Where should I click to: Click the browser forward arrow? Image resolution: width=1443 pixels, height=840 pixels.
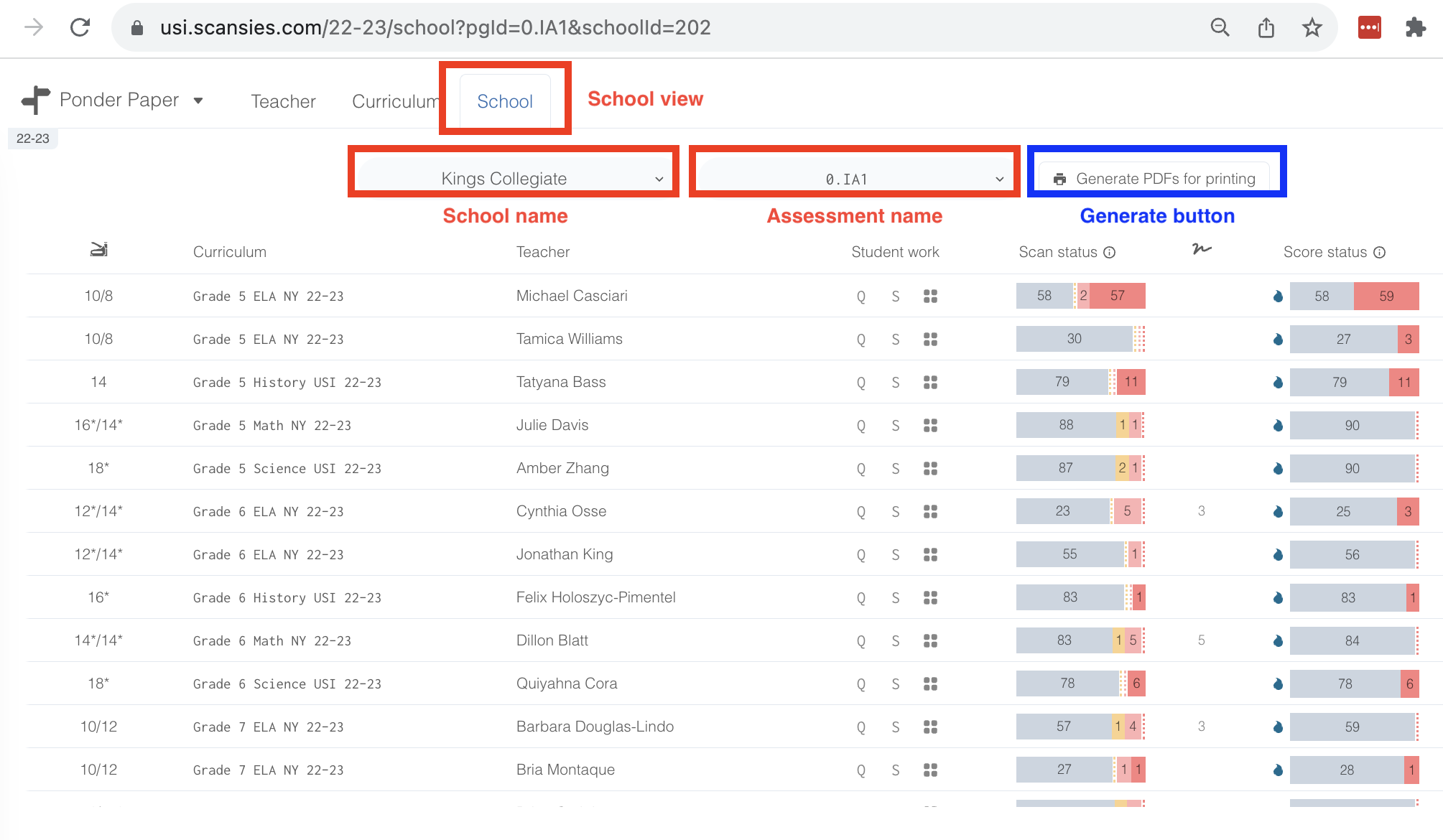click(x=34, y=27)
